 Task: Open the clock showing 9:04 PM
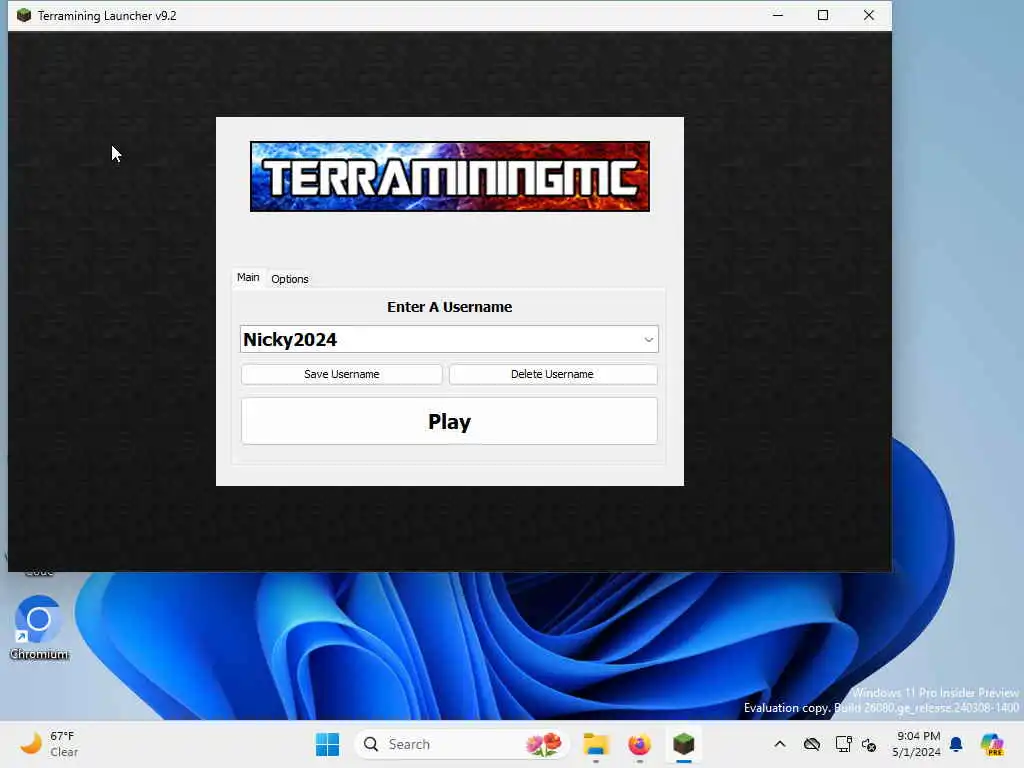pyautogui.click(x=916, y=744)
